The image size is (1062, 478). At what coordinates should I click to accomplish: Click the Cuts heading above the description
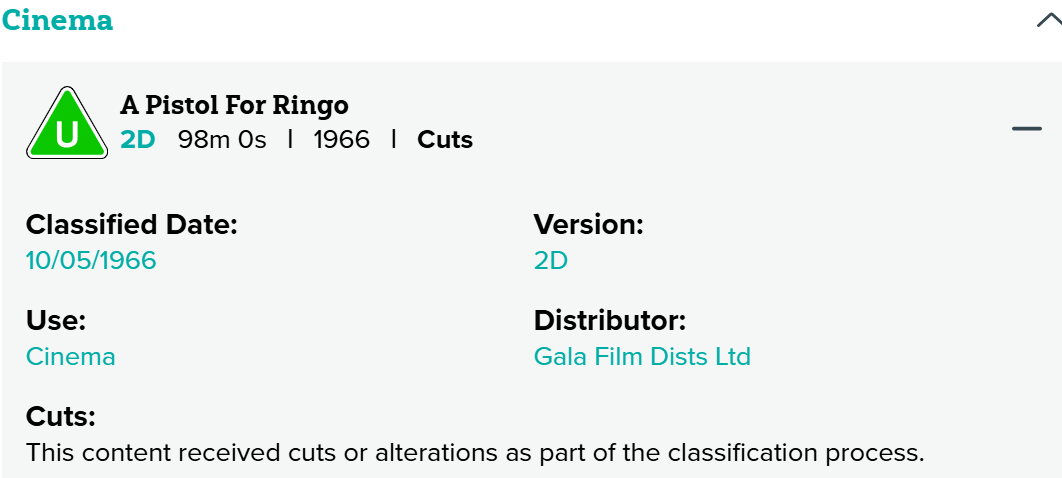click(x=60, y=417)
